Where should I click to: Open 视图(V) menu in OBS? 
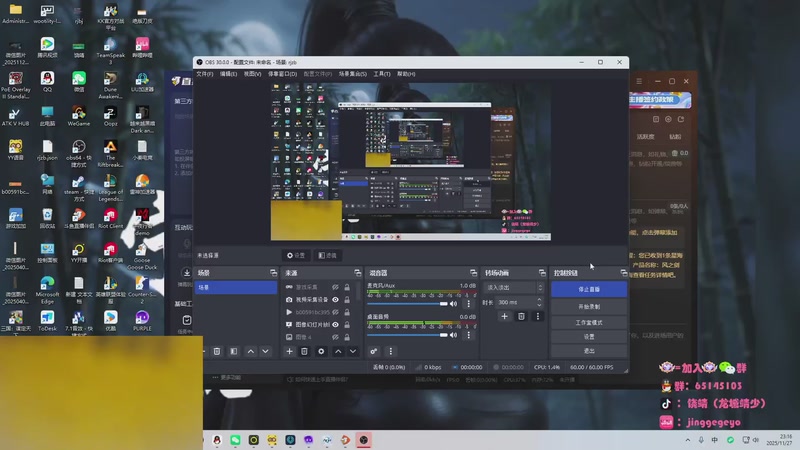click(x=252, y=74)
